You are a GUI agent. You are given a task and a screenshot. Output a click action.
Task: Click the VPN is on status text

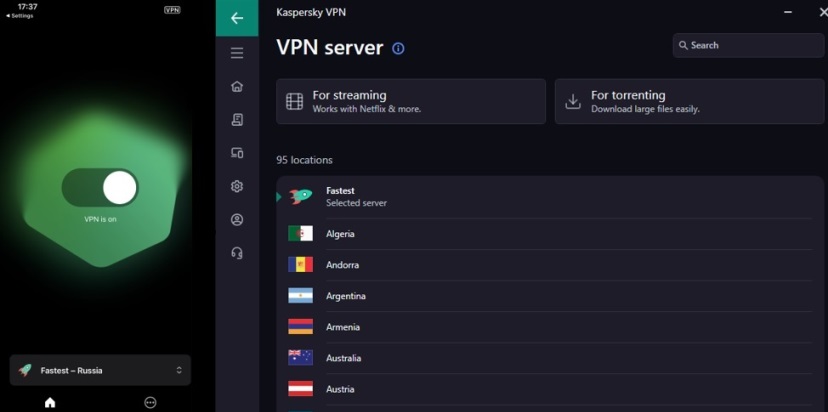(100, 219)
